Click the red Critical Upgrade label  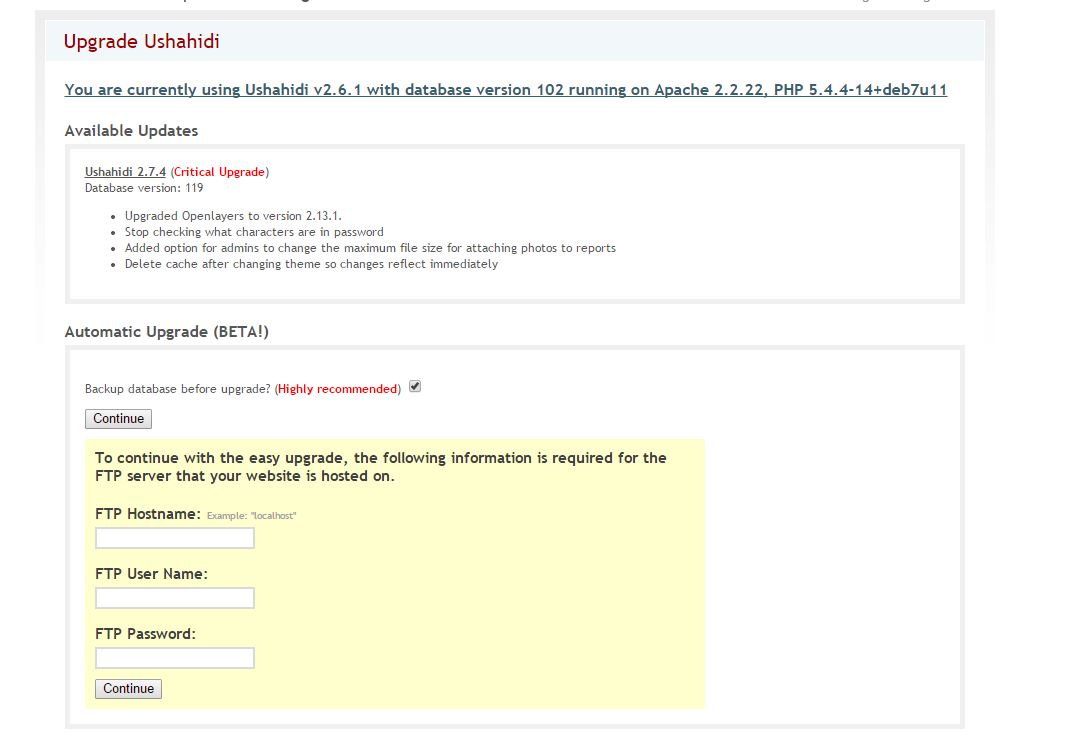click(219, 172)
